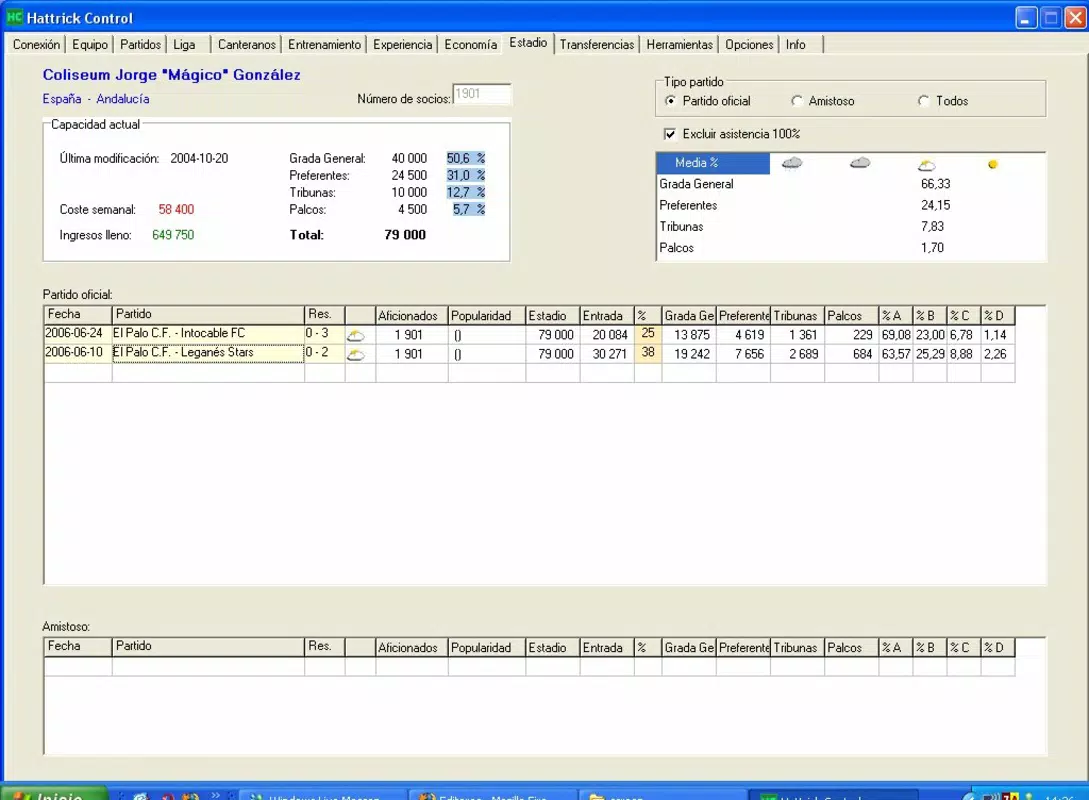Select the partly cloudy column icon in Media table
This screenshot has height=800, width=1089.
click(x=926, y=165)
